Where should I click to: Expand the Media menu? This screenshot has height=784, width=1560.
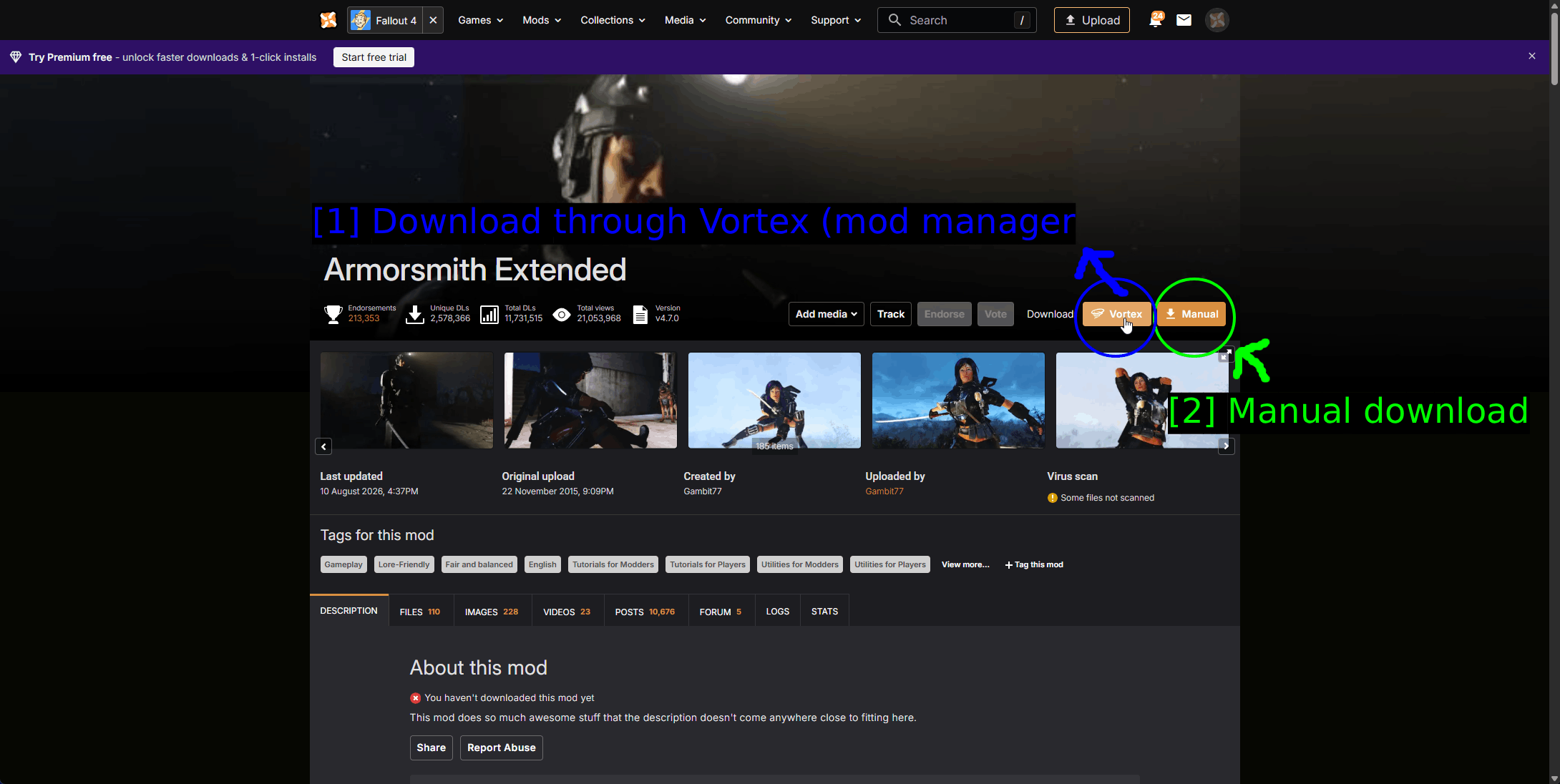685,20
